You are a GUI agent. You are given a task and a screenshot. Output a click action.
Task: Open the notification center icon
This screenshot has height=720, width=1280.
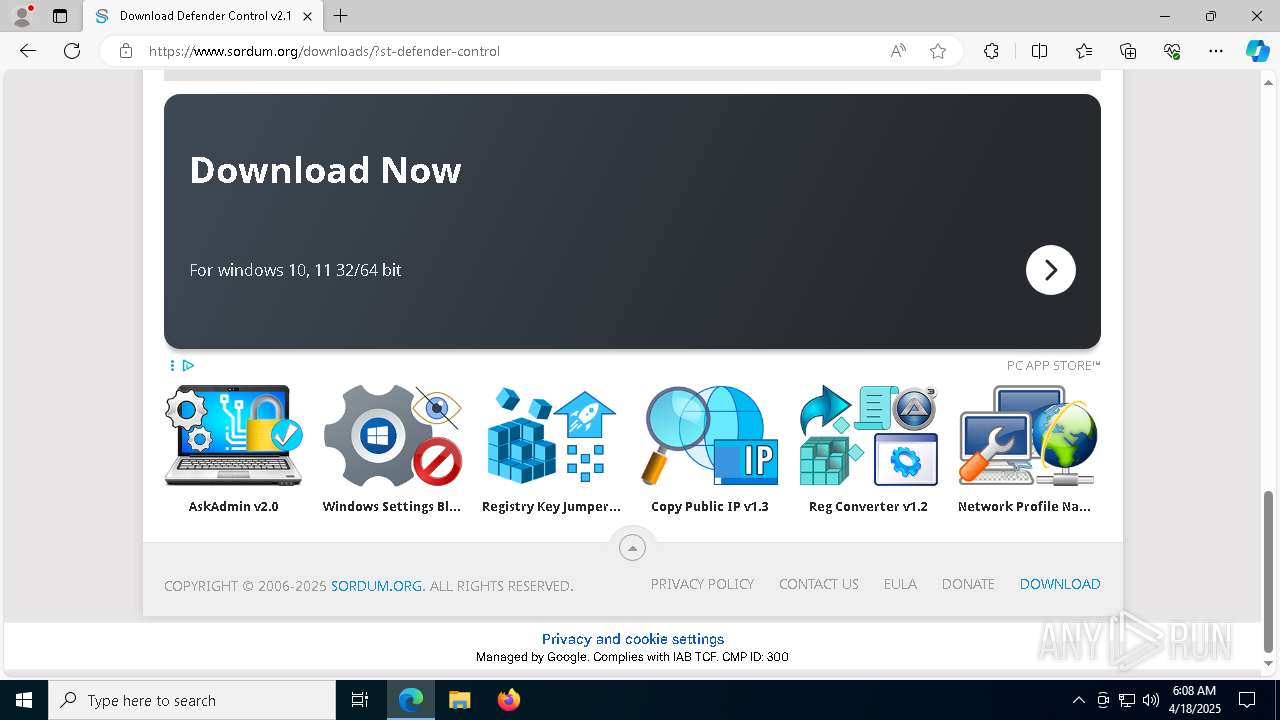[x=1247, y=700]
